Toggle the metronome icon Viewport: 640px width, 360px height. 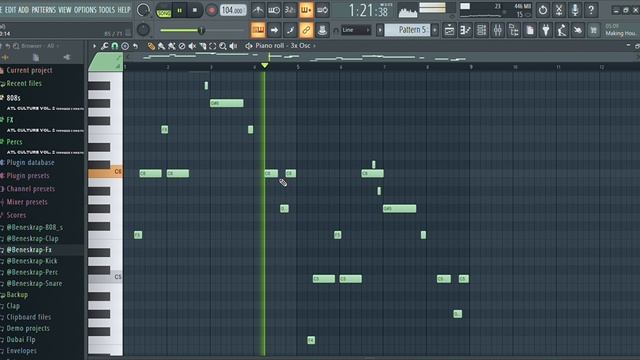pyautogui.click(x=258, y=10)
